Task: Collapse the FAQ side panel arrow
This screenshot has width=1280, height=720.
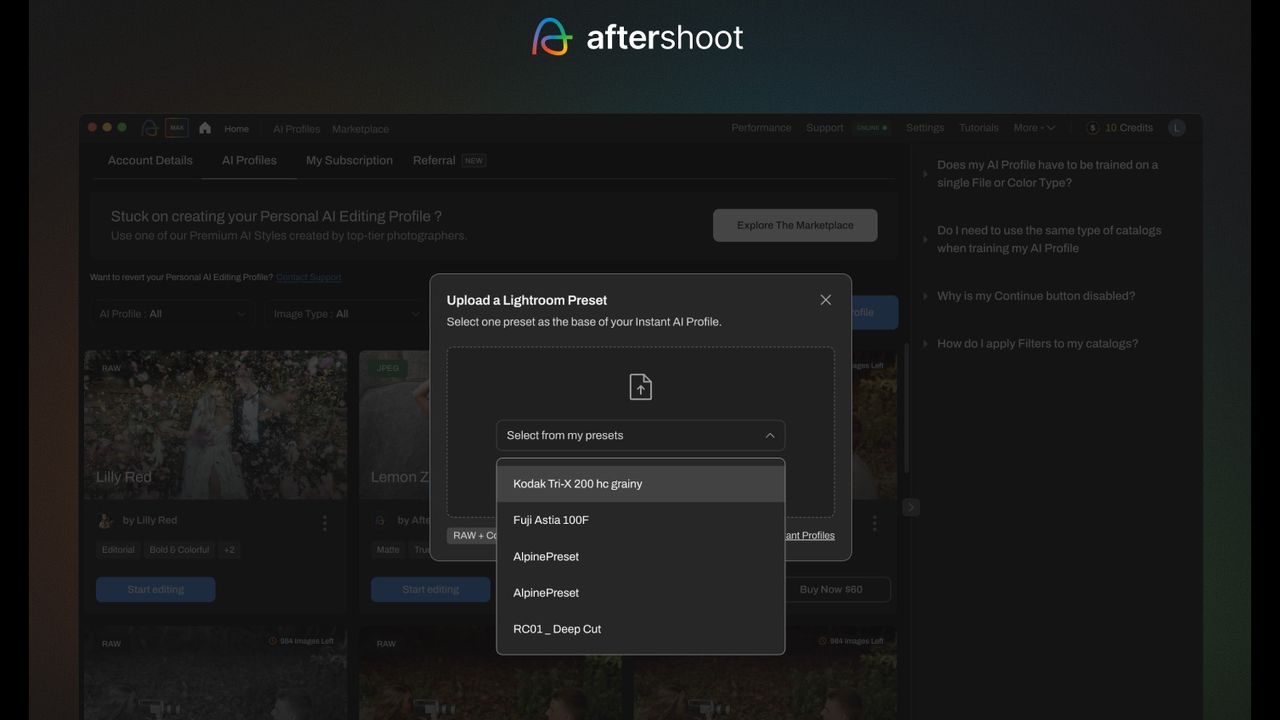Action: click(910, 507)
